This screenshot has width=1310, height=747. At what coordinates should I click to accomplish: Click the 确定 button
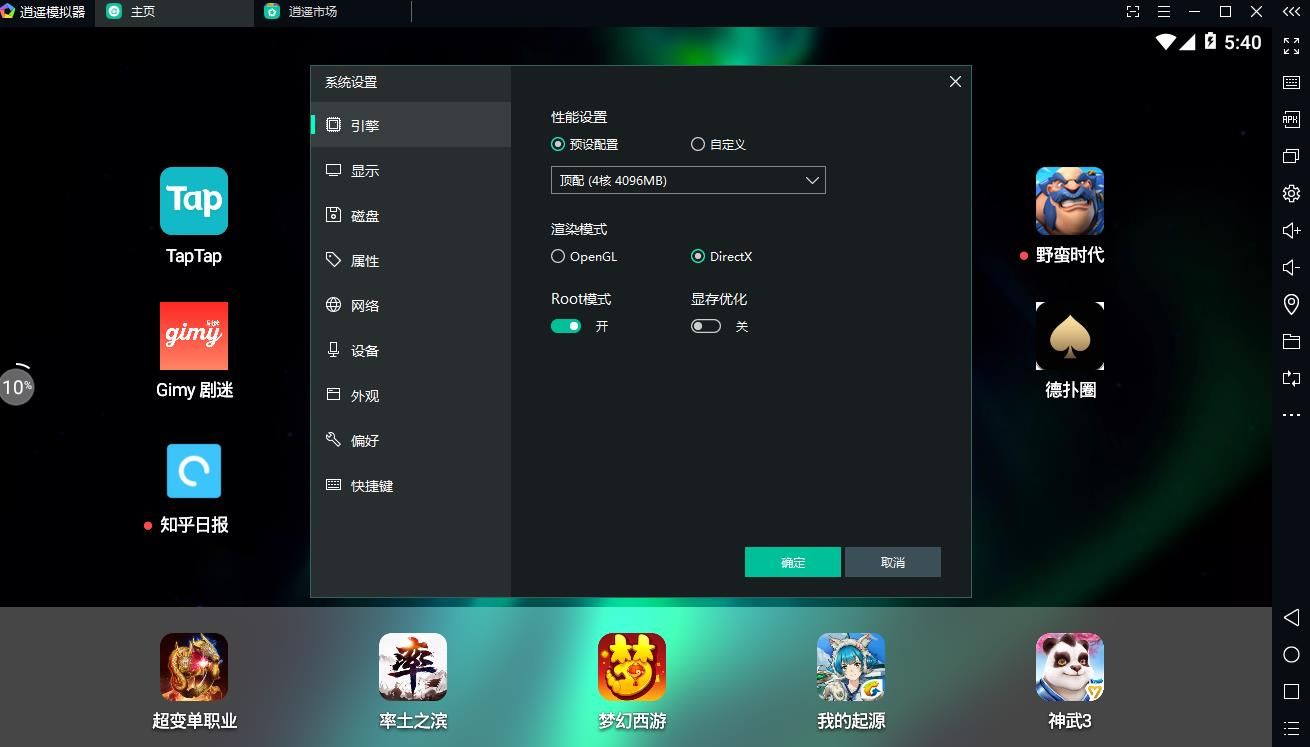(x=792, y=562)
